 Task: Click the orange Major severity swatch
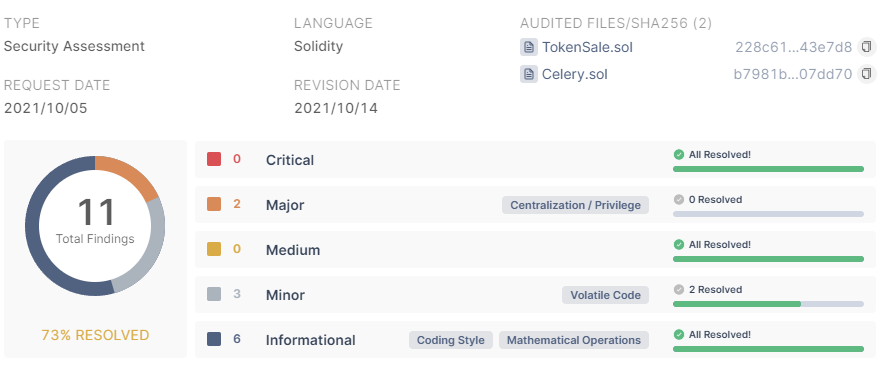214,204
